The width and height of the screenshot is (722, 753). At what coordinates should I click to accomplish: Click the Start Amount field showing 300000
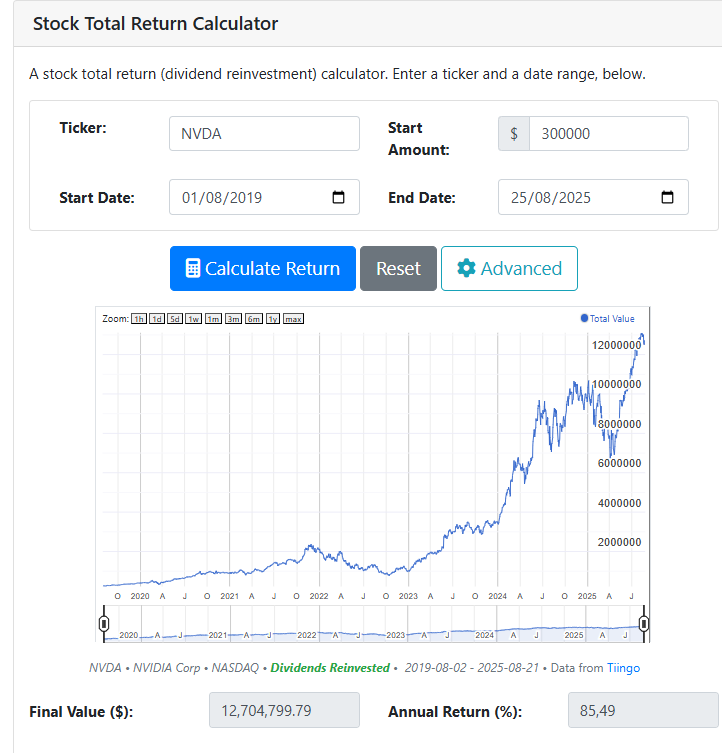click(x=608, y=134)
